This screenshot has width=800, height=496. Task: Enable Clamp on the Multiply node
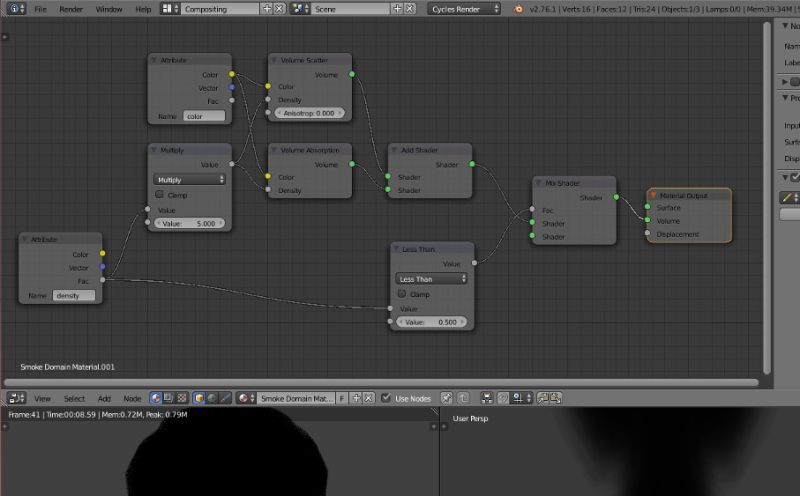[159, 194]
